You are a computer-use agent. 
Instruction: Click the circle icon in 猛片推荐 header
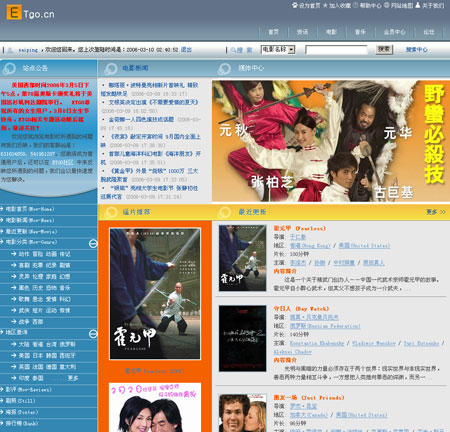click(x=110, y=212)
